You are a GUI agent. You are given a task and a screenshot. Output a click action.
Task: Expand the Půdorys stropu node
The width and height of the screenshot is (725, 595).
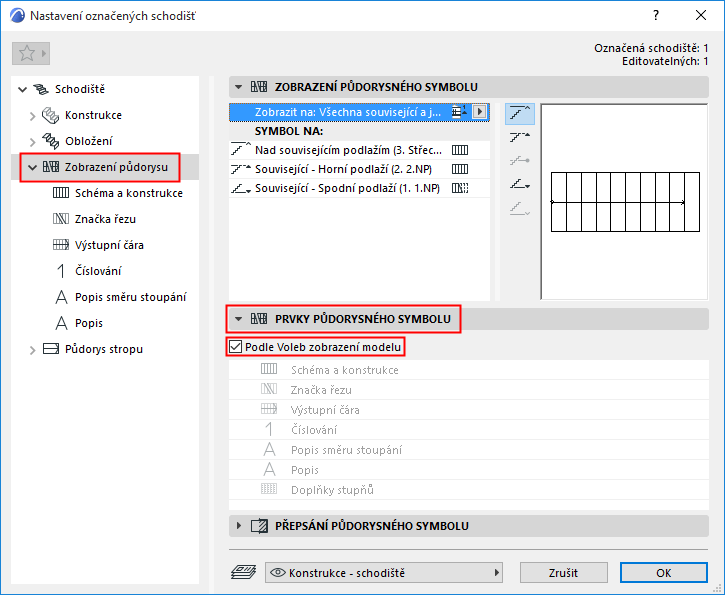click(x=32, y=350)
